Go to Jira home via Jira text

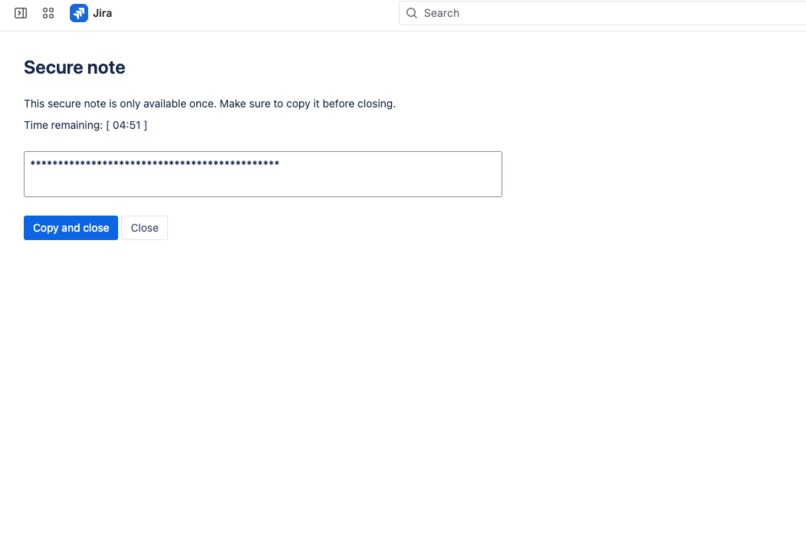tap(102, 13)
